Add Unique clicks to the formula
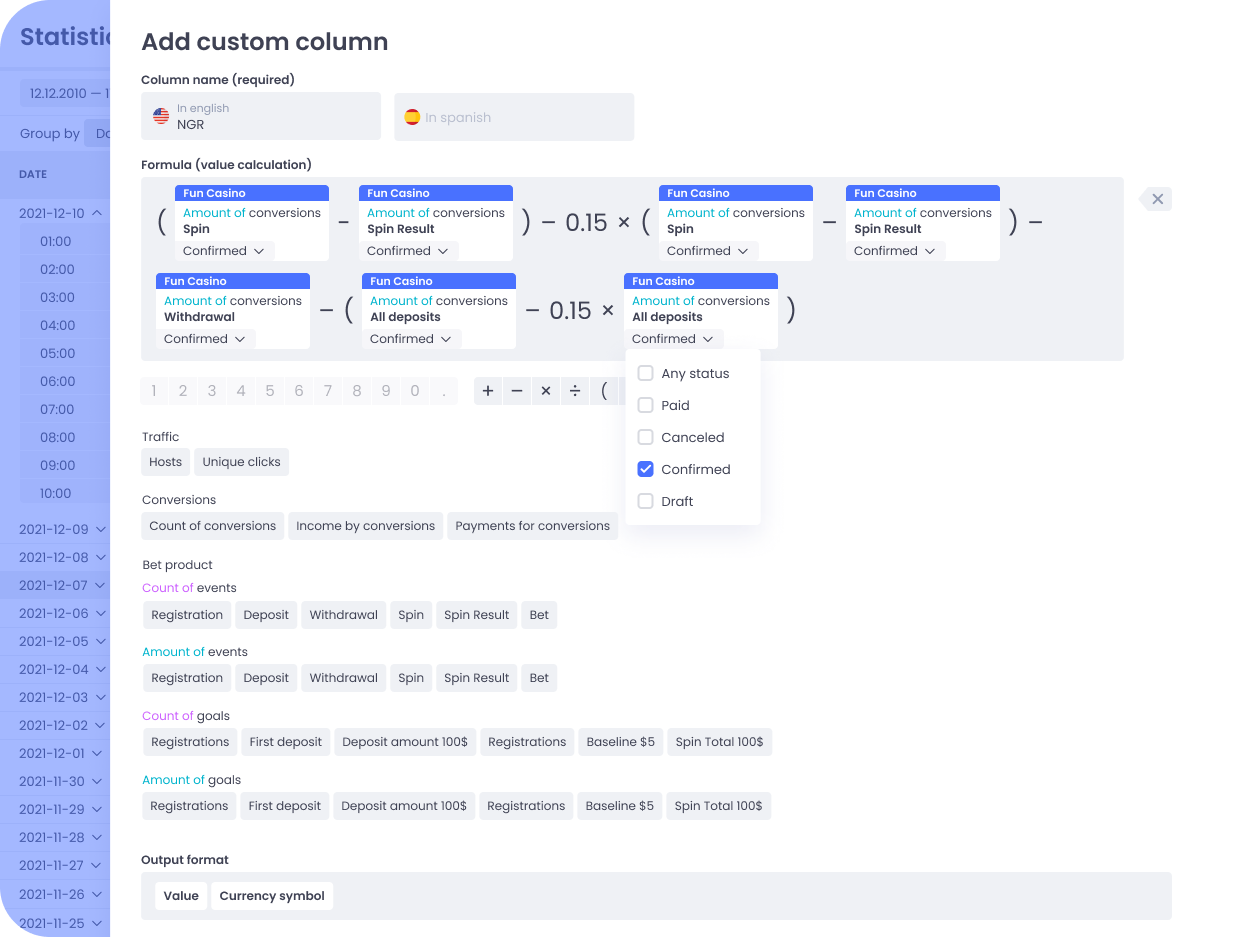 [241, 462]
